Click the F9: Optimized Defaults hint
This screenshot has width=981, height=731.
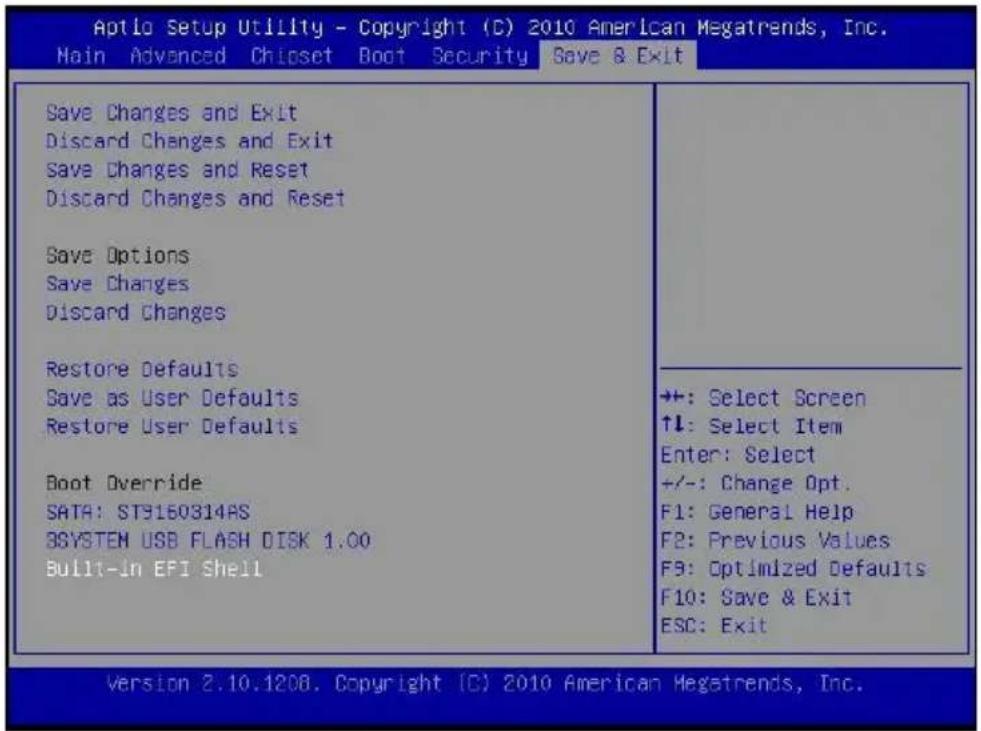[793, 569]
